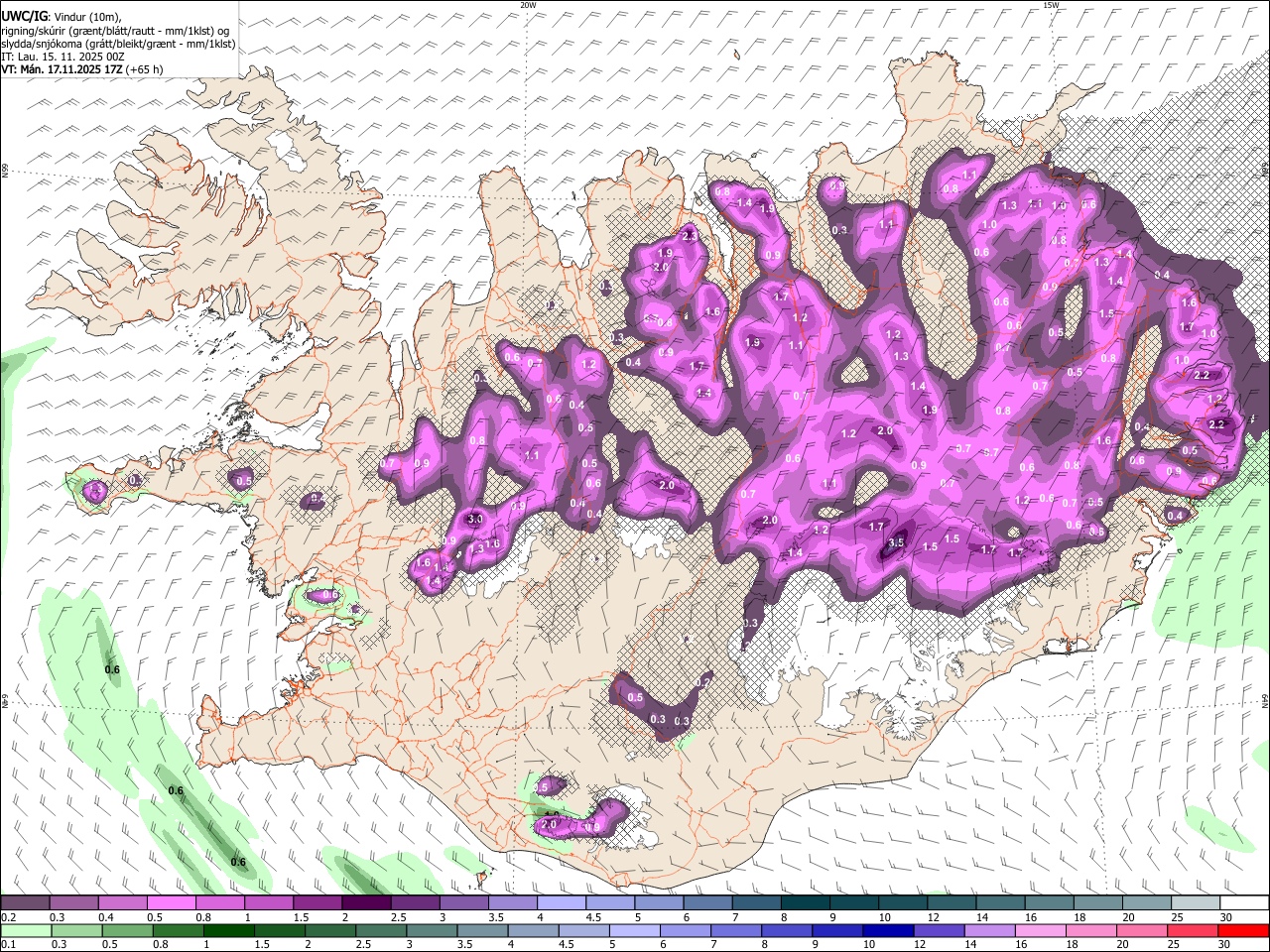This screenshot has height=952, width=1270.
Task: Click the 'slydda/snjókoma' legend description line
Action: coord(118,44)
